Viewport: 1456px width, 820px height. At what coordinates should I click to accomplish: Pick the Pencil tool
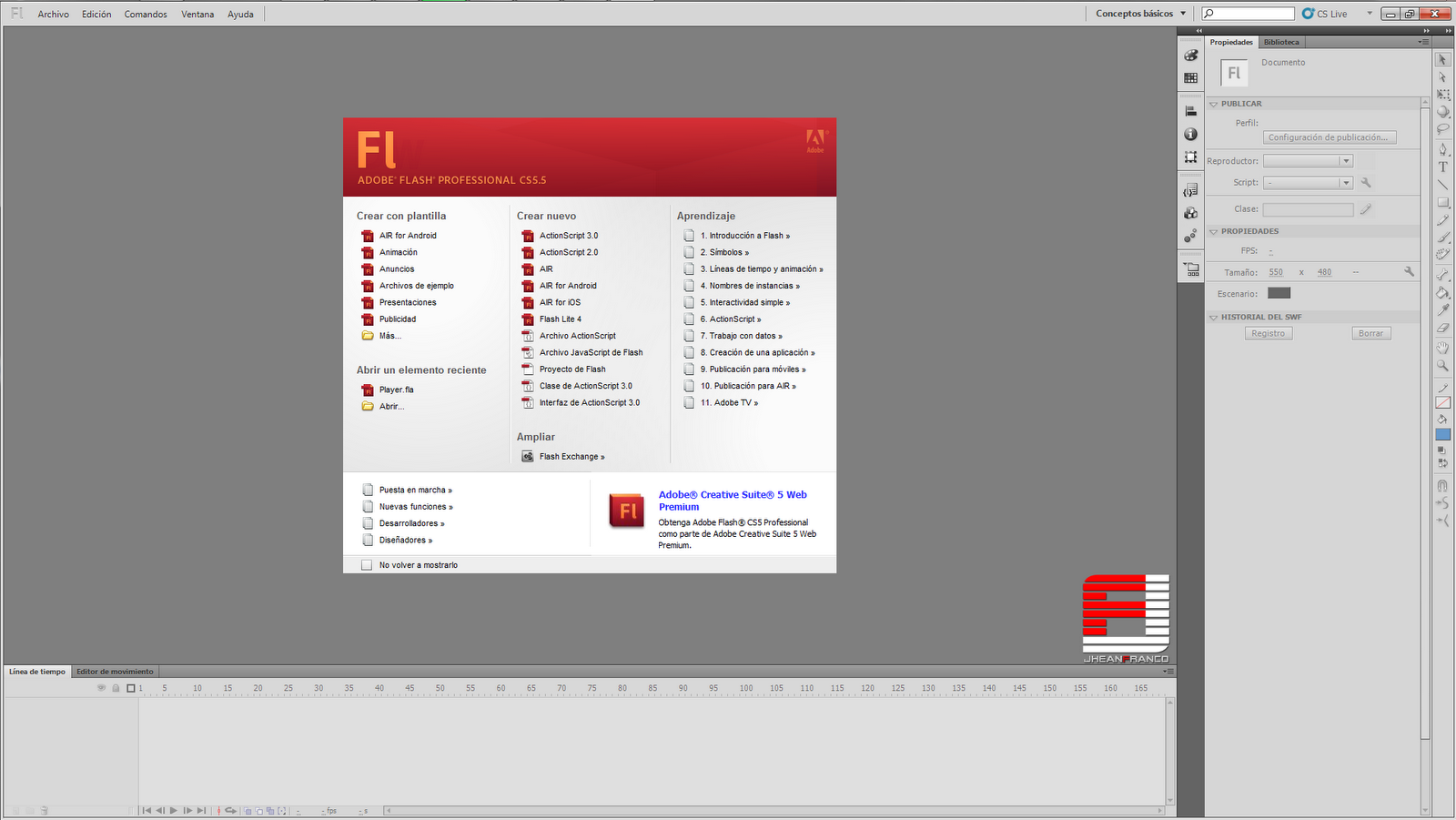click(x=1442, y=219)
